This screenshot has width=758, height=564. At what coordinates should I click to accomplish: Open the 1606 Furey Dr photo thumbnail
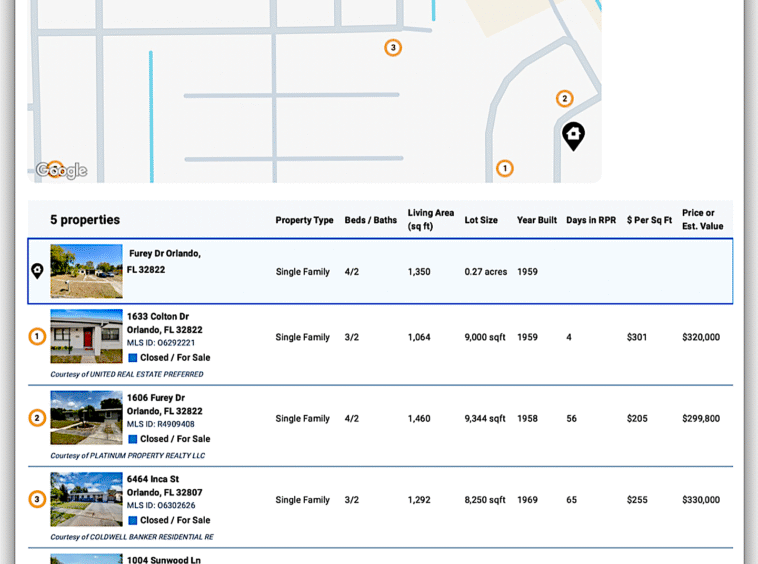[86, 418]
